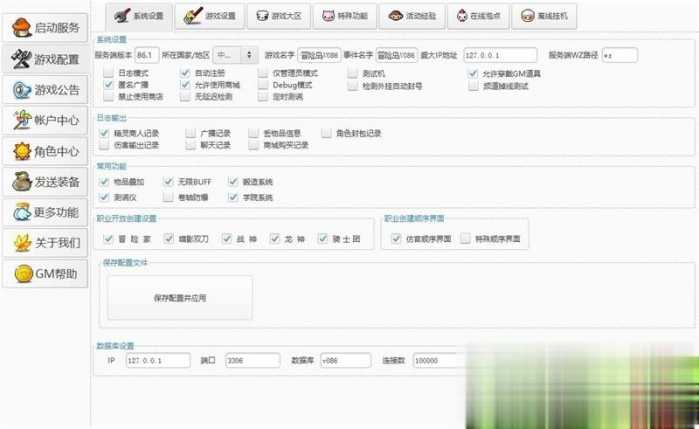Click the pig icon on 特殊功能 tab

click(x=328, y=16)
